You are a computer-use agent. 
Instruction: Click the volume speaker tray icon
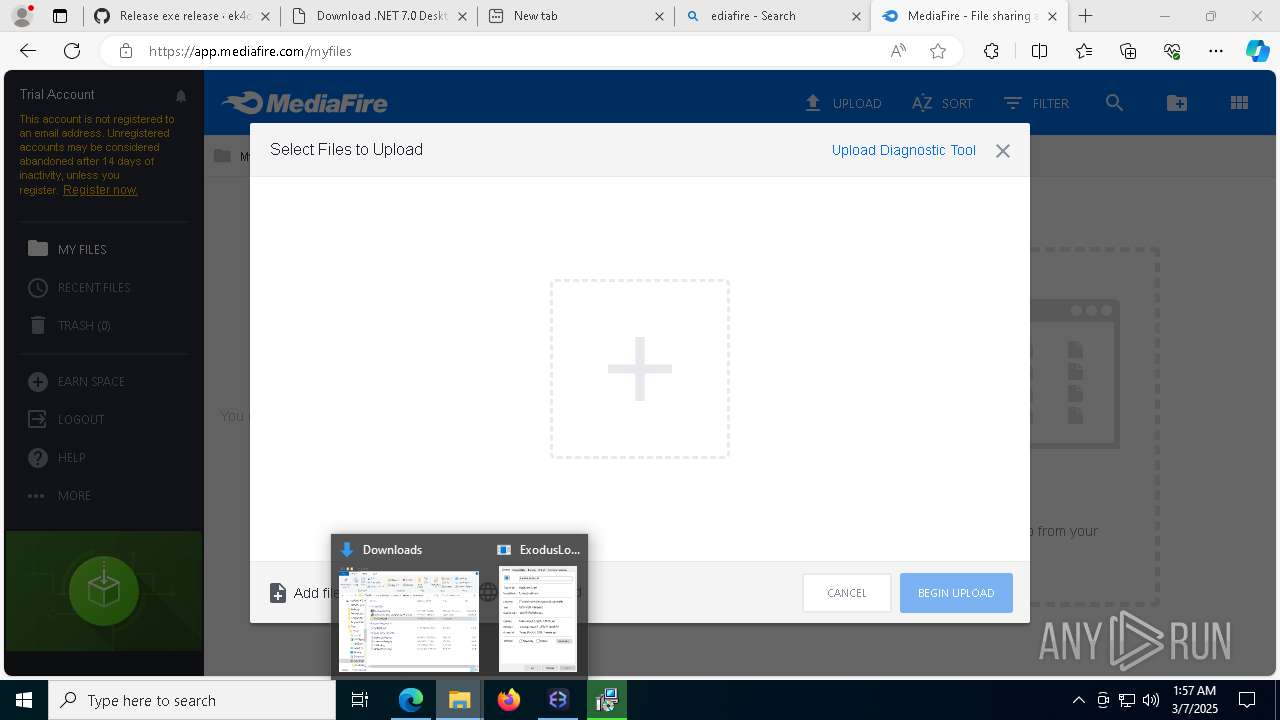[x=1151, y=700]
